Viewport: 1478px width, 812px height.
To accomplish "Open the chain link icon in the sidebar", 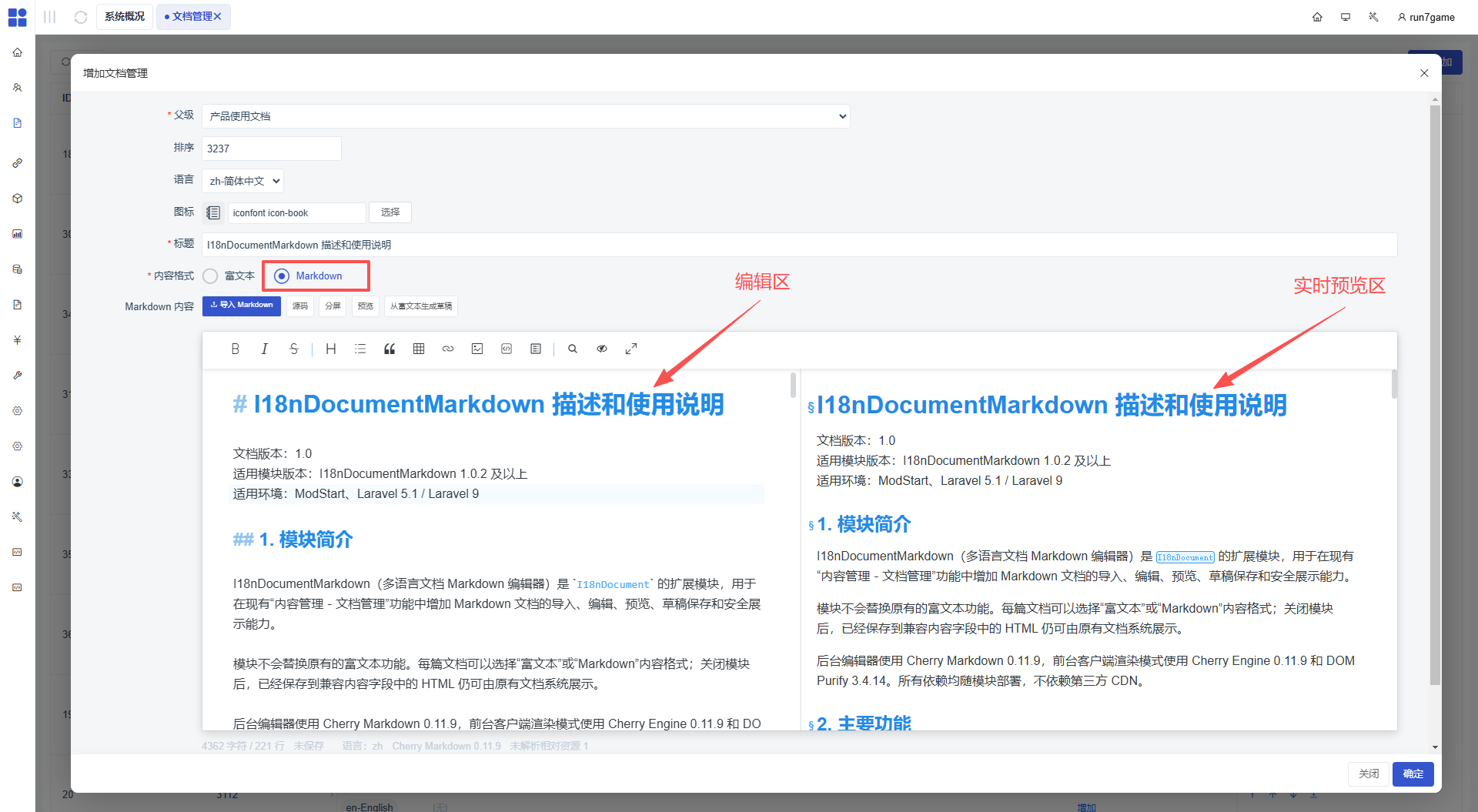I will pos(17,163).
